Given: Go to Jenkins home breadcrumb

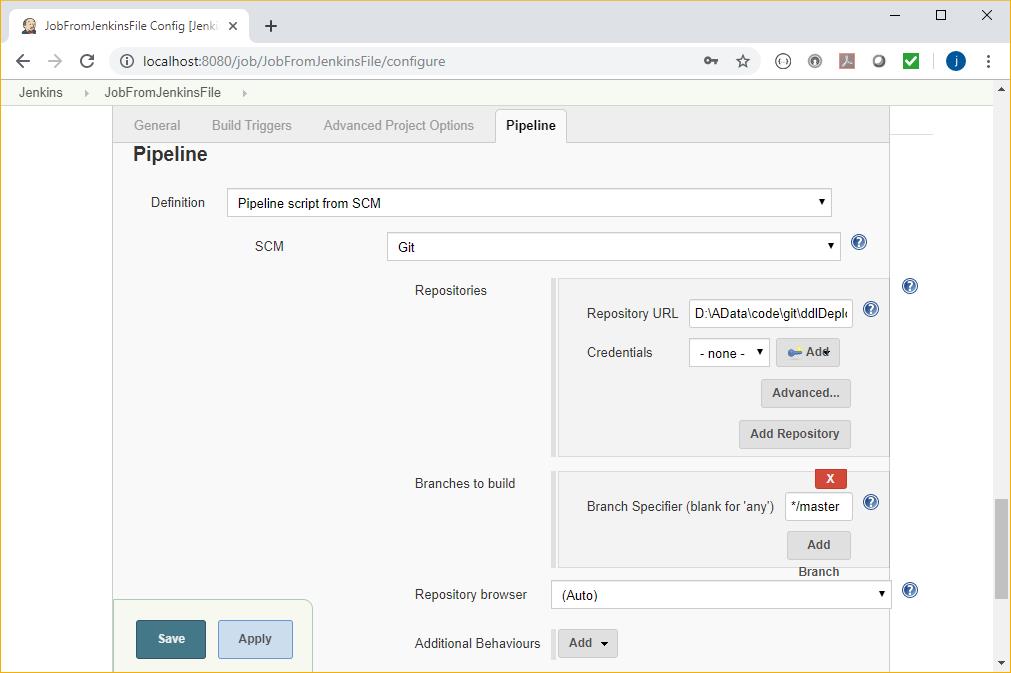Looking at the screenshot, I should point(41,93).
